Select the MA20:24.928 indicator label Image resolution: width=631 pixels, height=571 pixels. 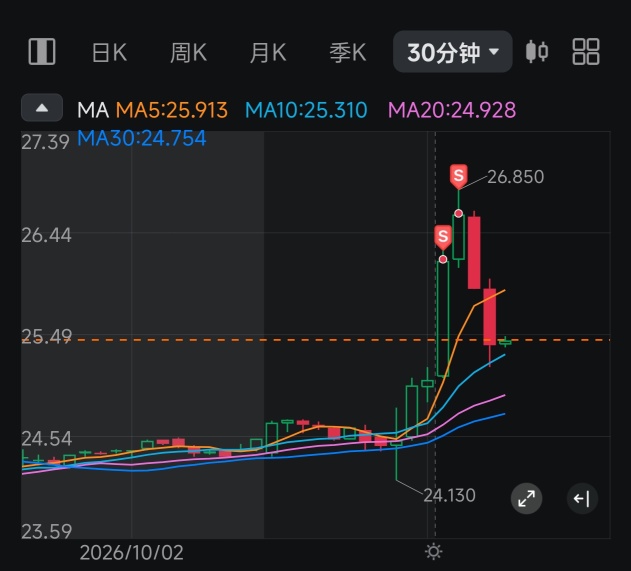452,110
